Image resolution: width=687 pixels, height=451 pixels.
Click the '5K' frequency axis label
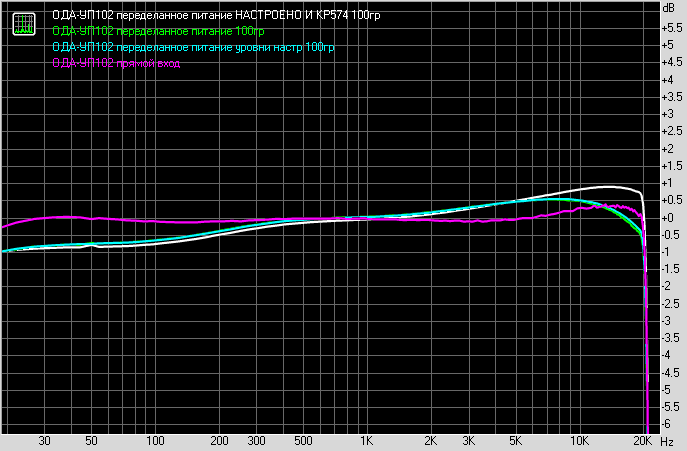click(515, 441)
